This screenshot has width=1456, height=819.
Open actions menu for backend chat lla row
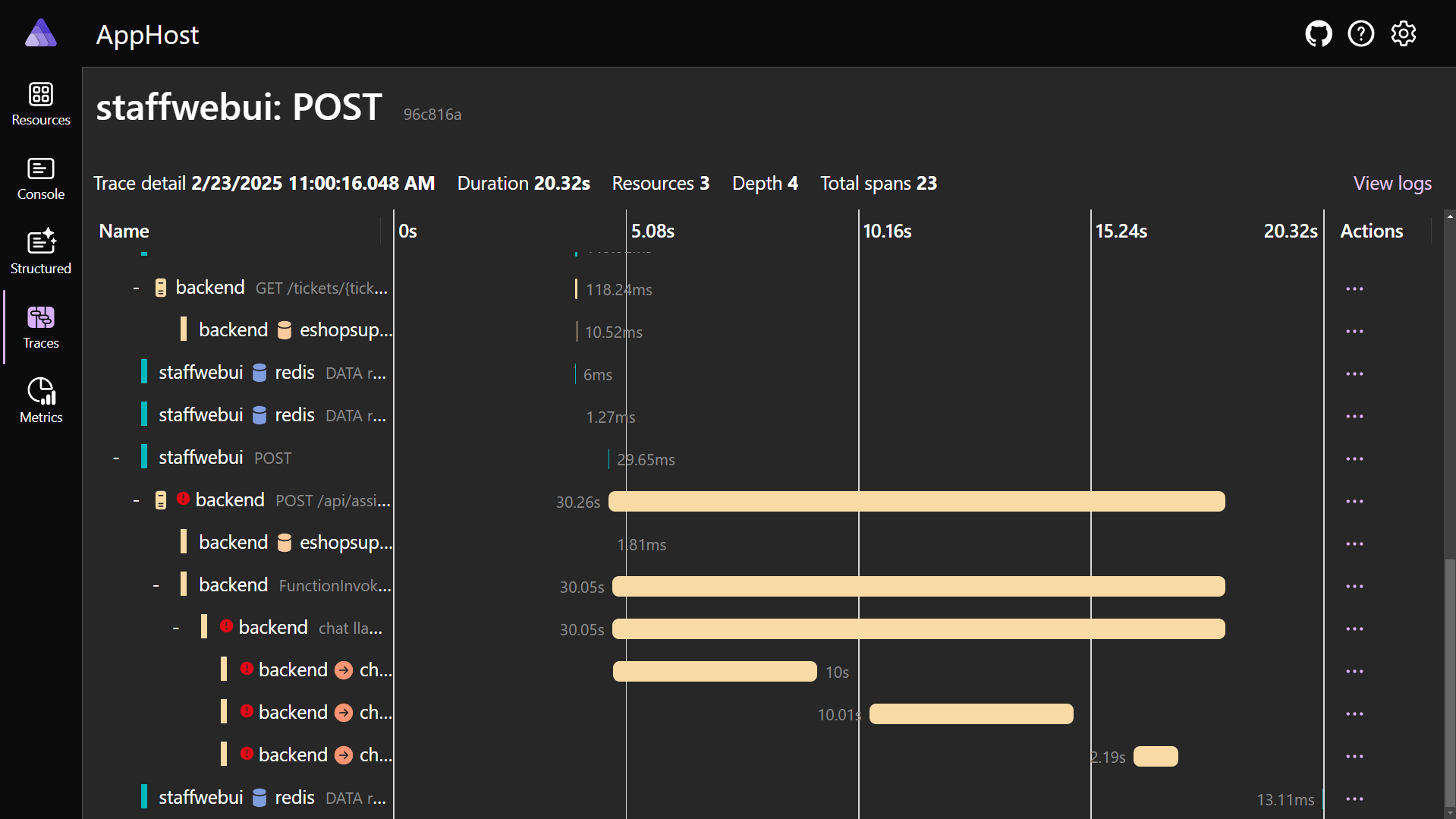[x=1354, y=629]
